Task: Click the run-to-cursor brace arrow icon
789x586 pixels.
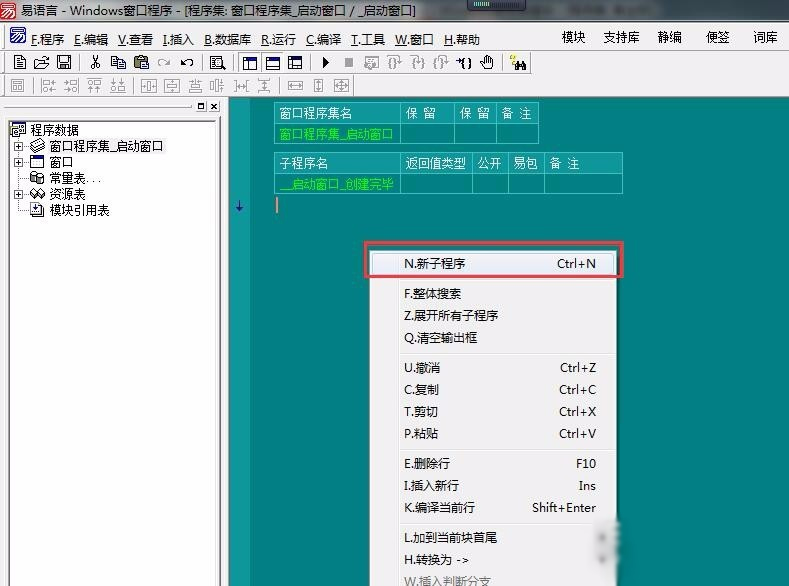Action: tap(463, 63)
